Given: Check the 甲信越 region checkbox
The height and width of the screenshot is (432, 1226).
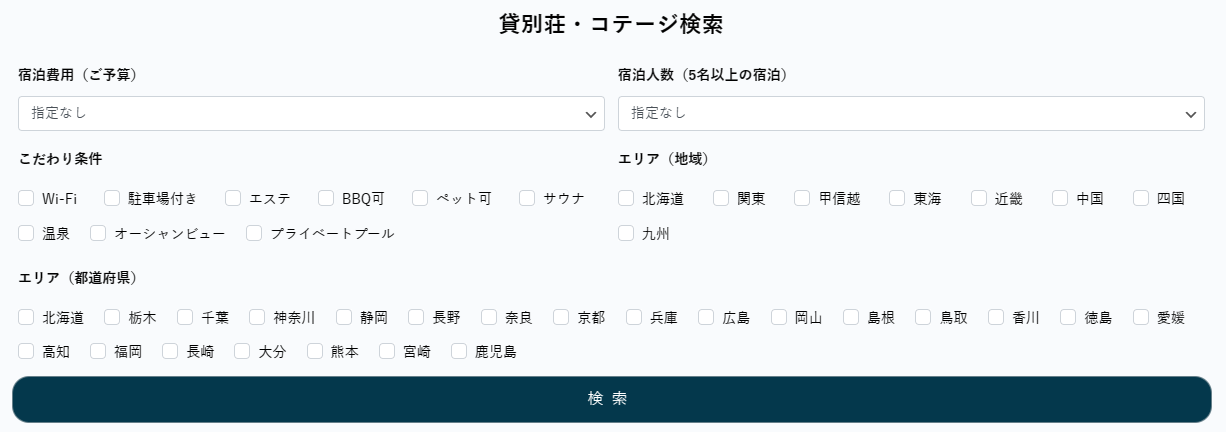Looking at the screenshot, I should 802,198.
